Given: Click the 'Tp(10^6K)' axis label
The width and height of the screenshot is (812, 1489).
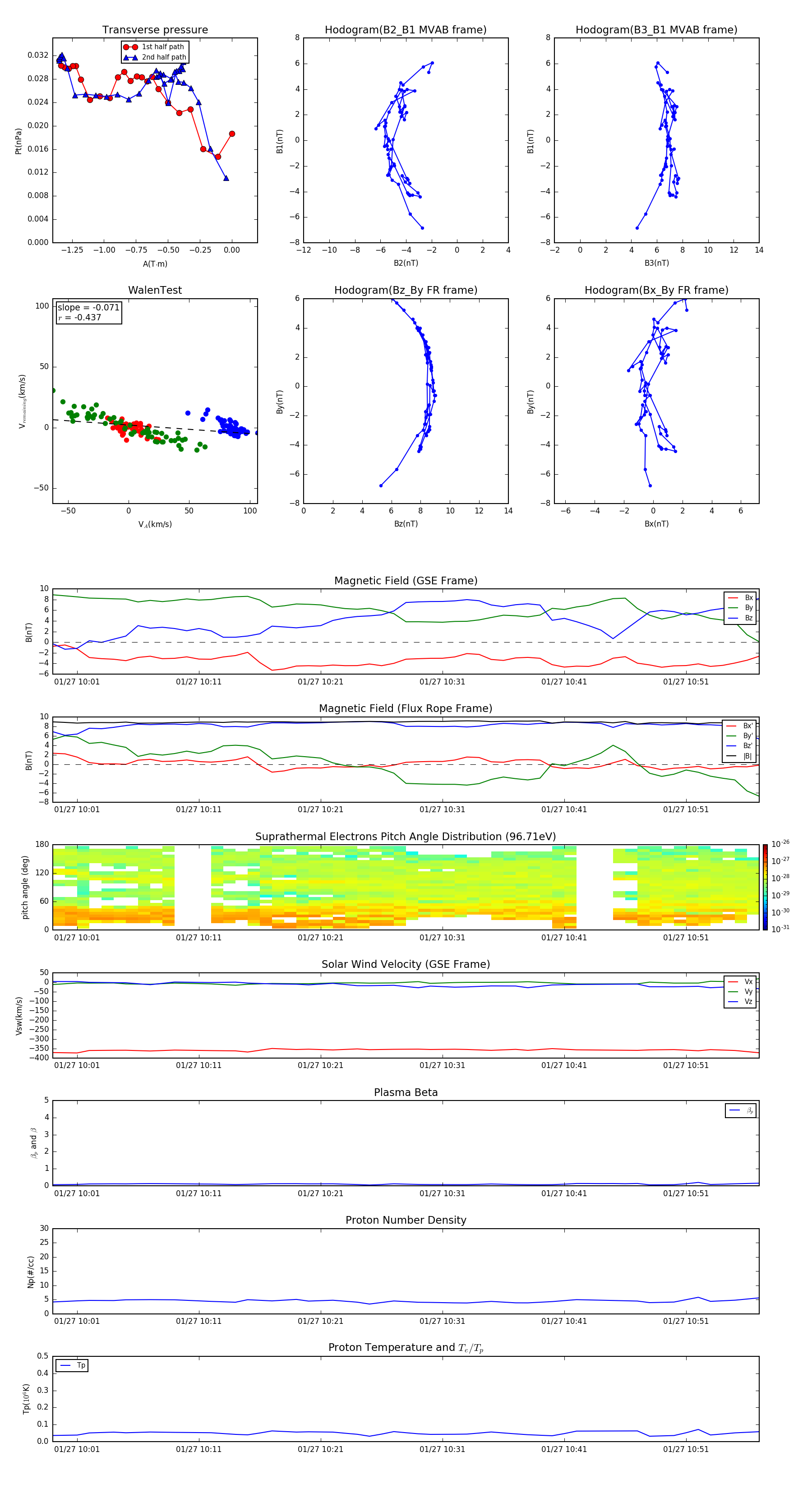Looking at the screenshot, I should tap(26, 1399).
